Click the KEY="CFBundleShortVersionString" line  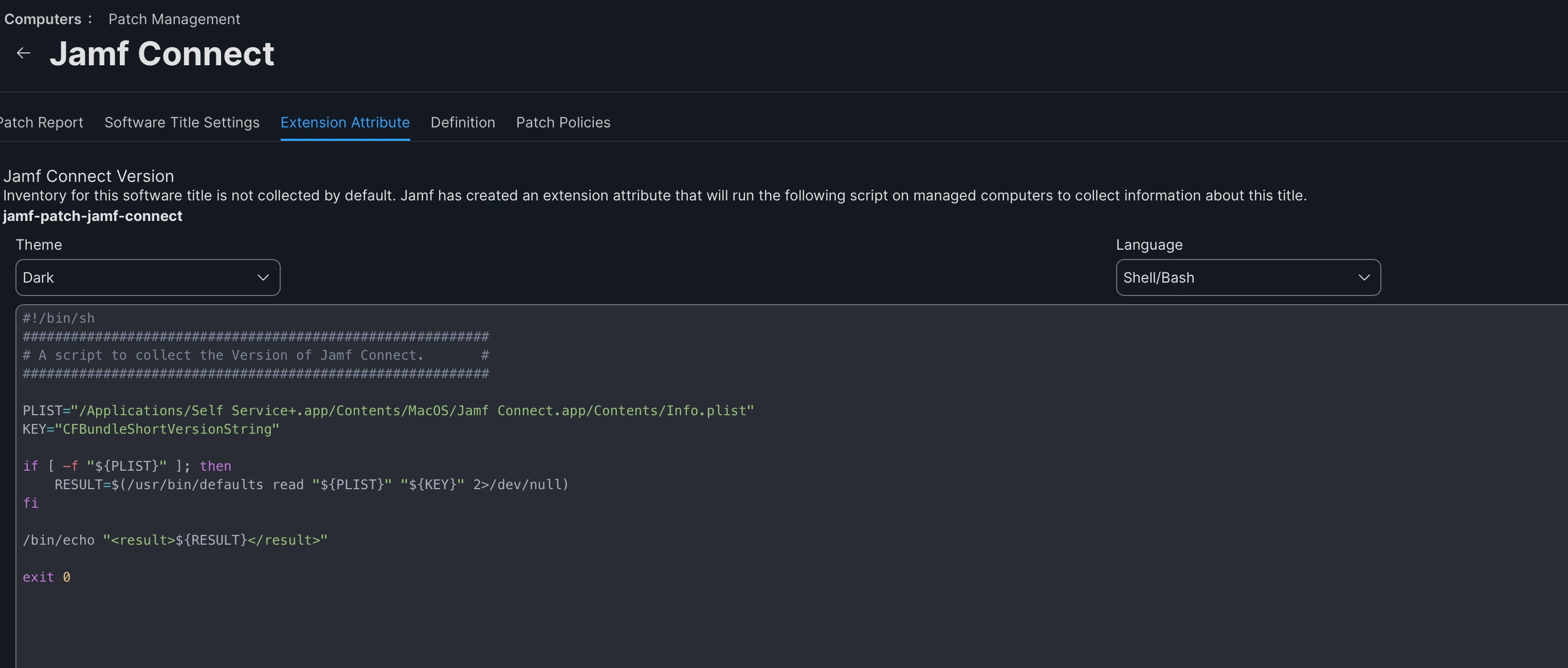[151, 429]
